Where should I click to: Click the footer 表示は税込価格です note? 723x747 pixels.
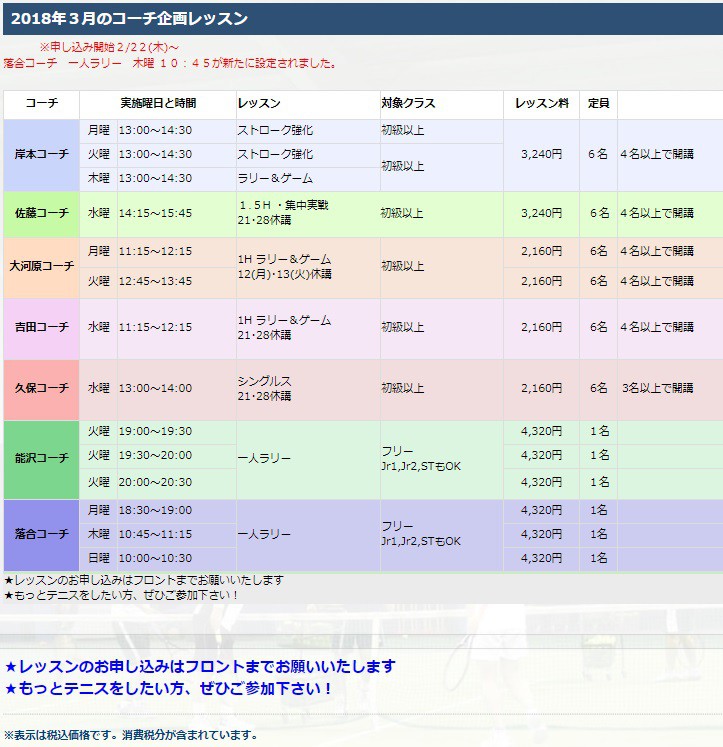click(x=130, y=735)
